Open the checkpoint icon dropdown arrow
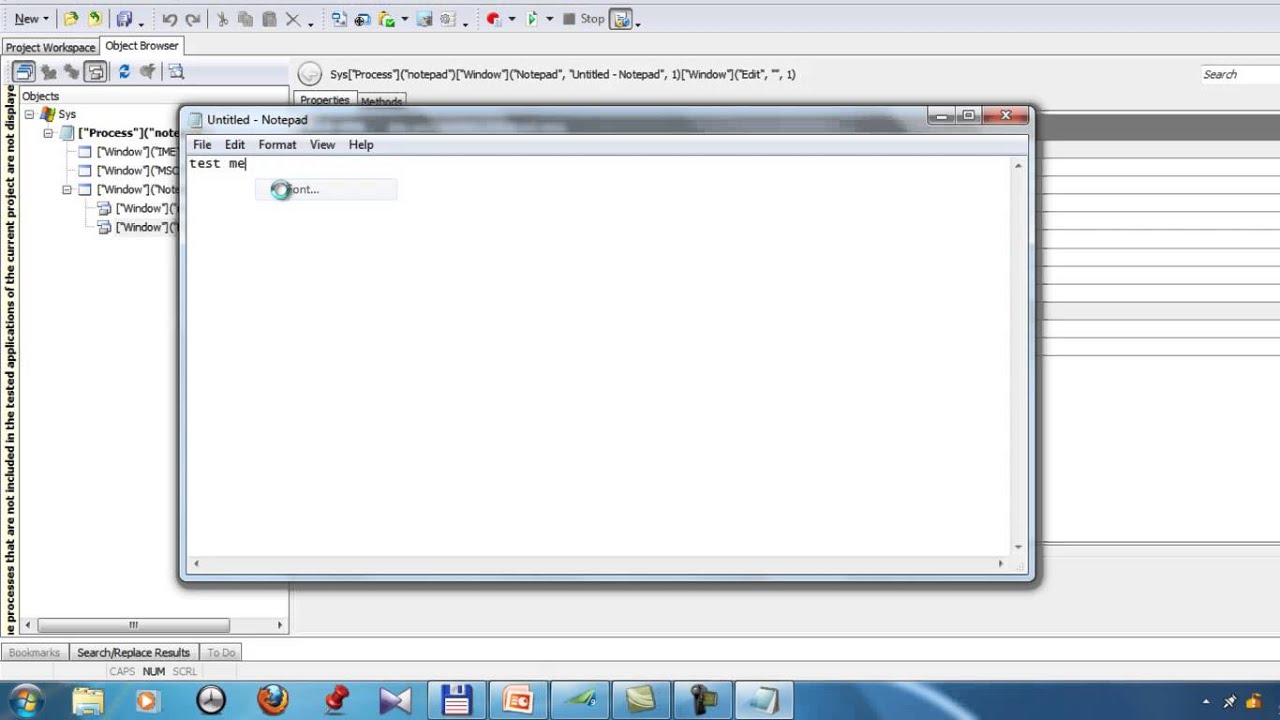Screen dimensions: 1280x720 coord(404,19)
